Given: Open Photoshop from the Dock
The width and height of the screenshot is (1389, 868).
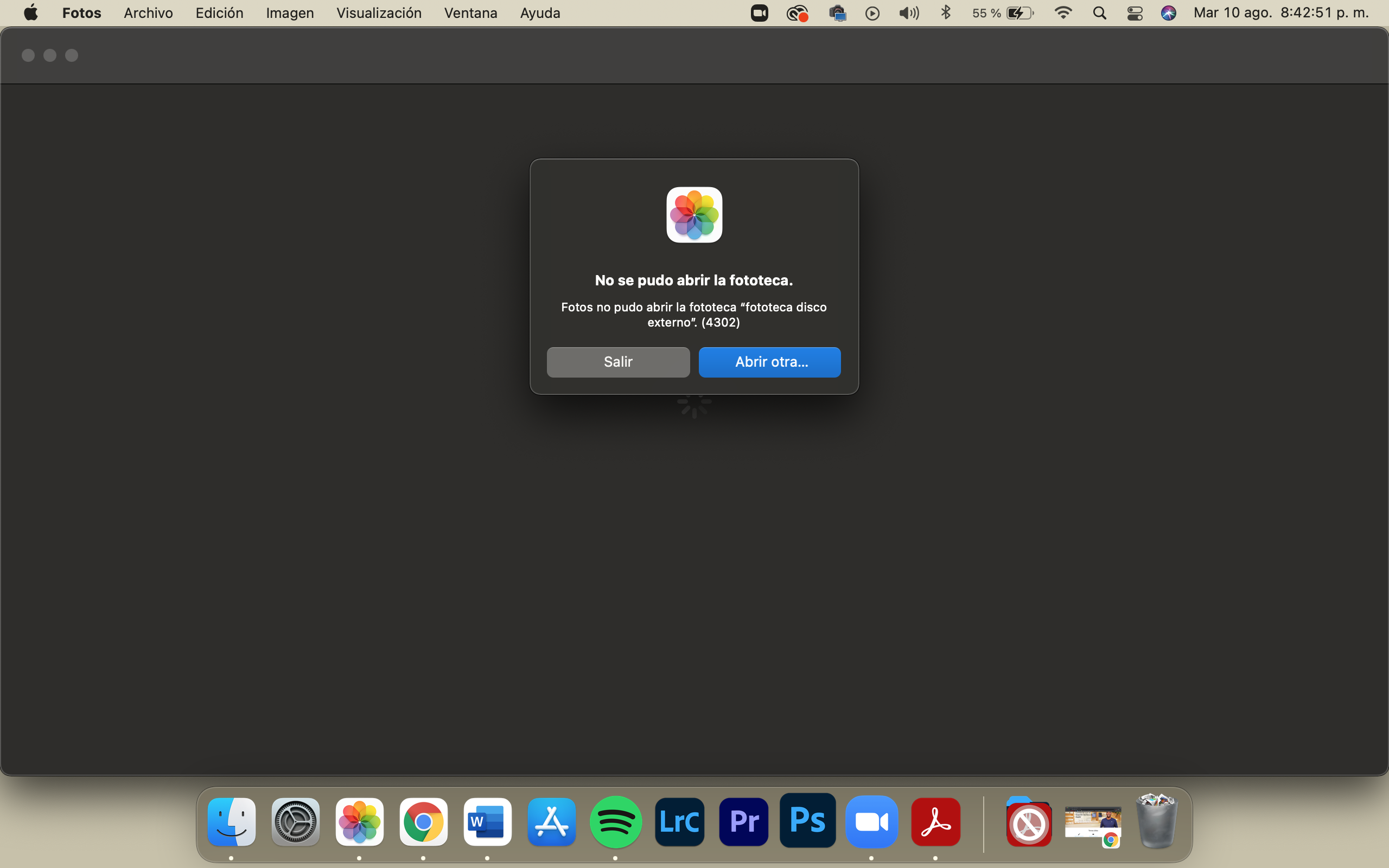Looking at the screenshot, I should click(807, 821).
